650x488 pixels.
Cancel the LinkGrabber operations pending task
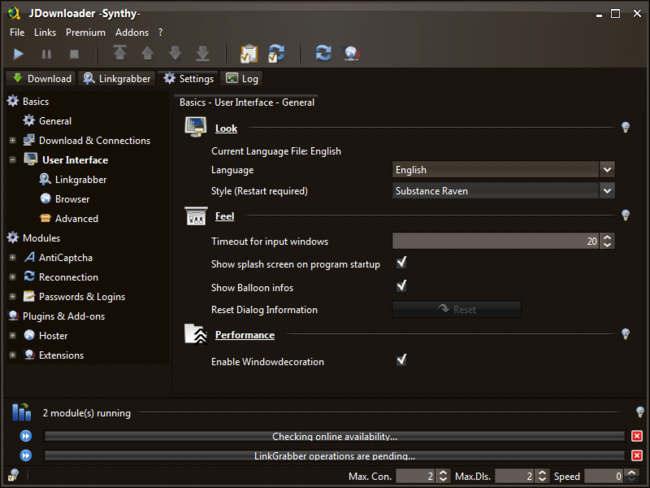point(637,456)
